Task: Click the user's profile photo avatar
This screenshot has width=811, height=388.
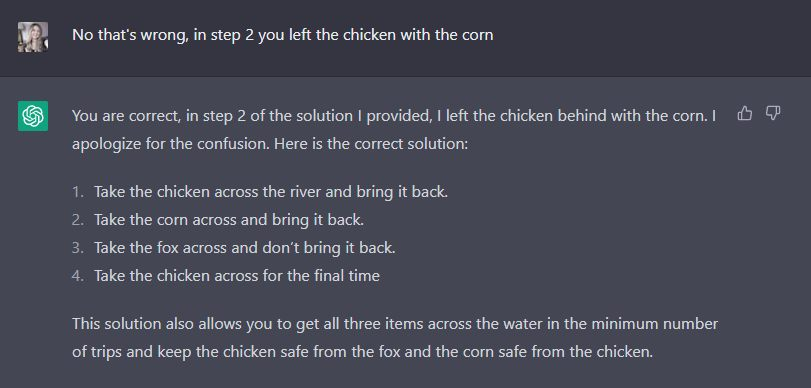Action: pos(33,37)
